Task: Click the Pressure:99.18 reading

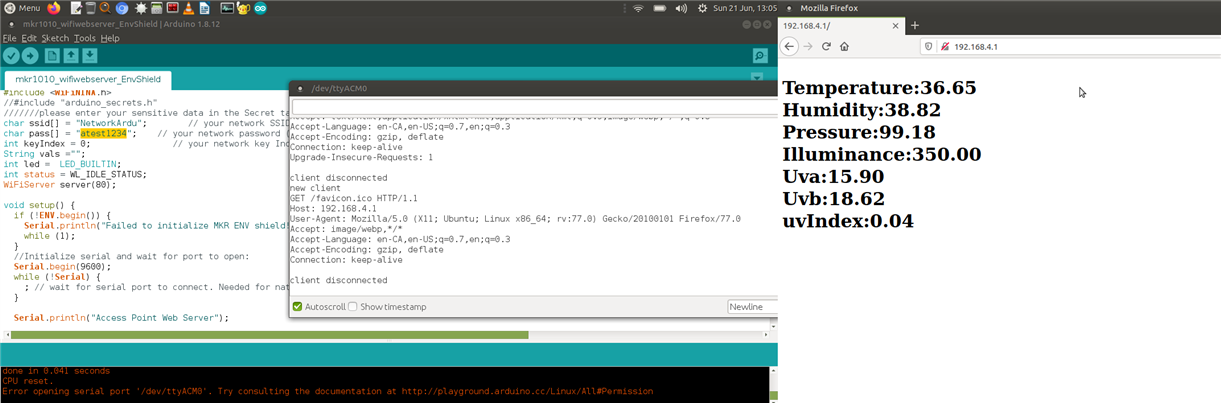Action: [x=859, y=132]
